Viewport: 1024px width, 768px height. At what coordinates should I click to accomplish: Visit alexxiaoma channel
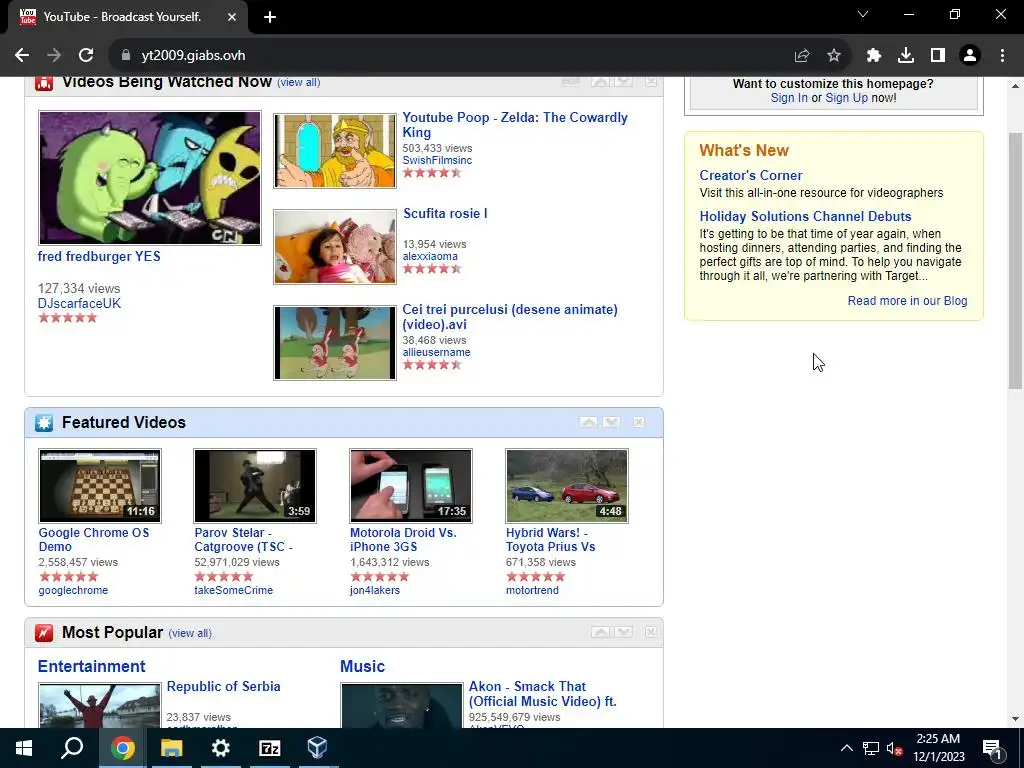coord(430,257)
